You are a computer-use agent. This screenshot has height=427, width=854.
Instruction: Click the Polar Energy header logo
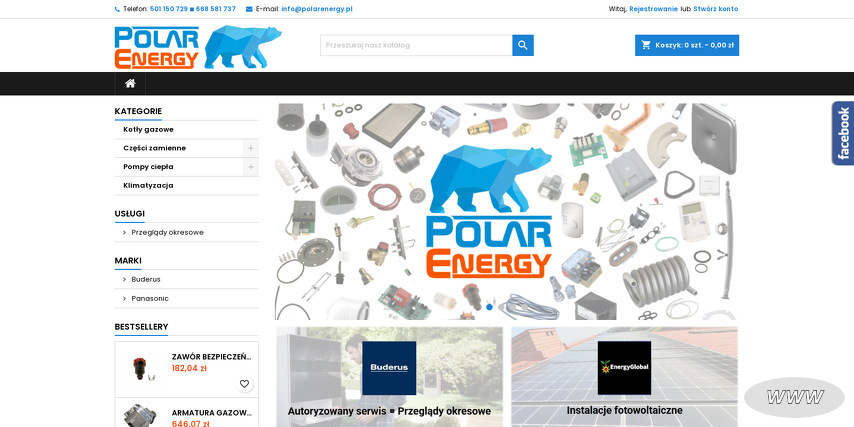(198, 47)
